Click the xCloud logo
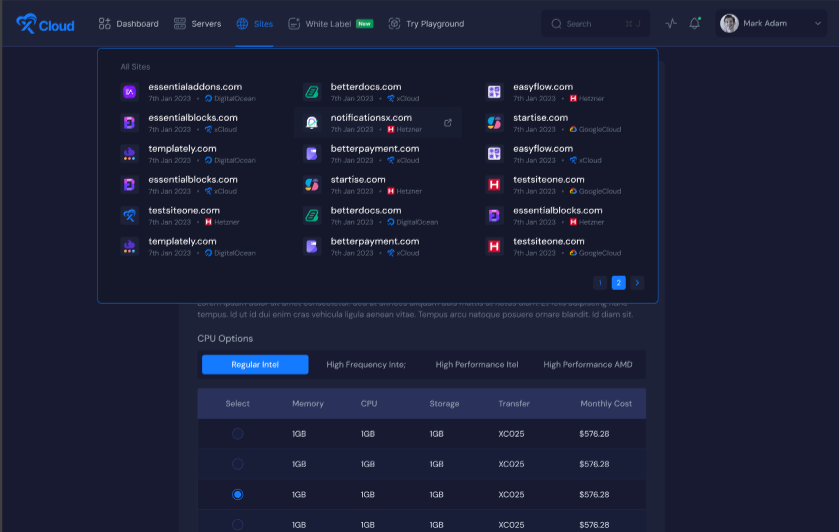This screenshot has width=839, height=532. [45, 24]
